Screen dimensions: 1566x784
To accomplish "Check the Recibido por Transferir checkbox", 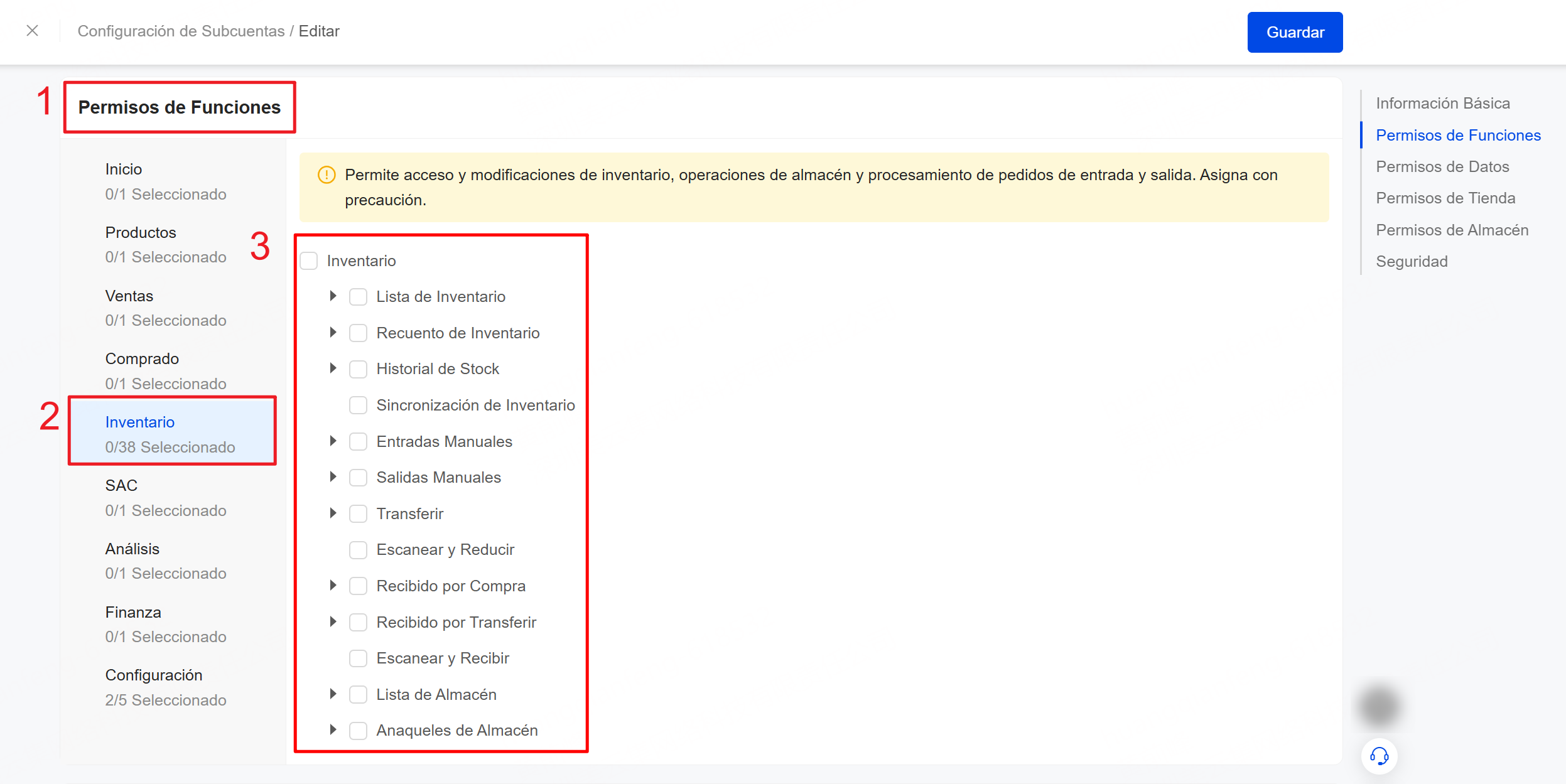I will [358, 622].
